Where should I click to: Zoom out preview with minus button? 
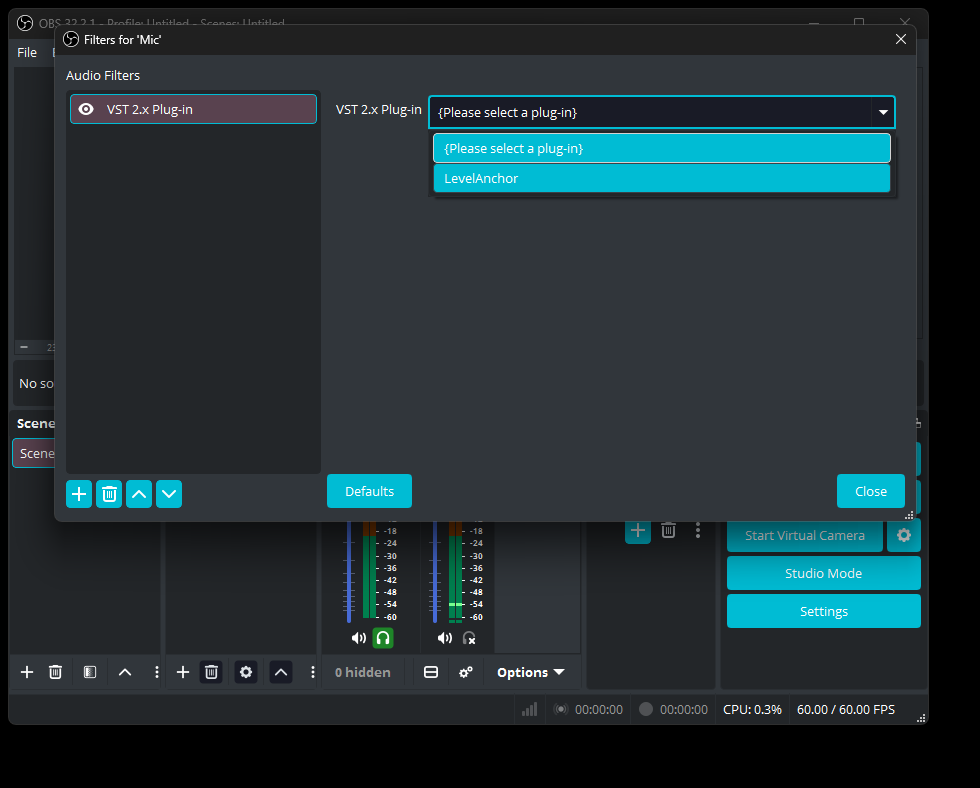click(24, 347)
